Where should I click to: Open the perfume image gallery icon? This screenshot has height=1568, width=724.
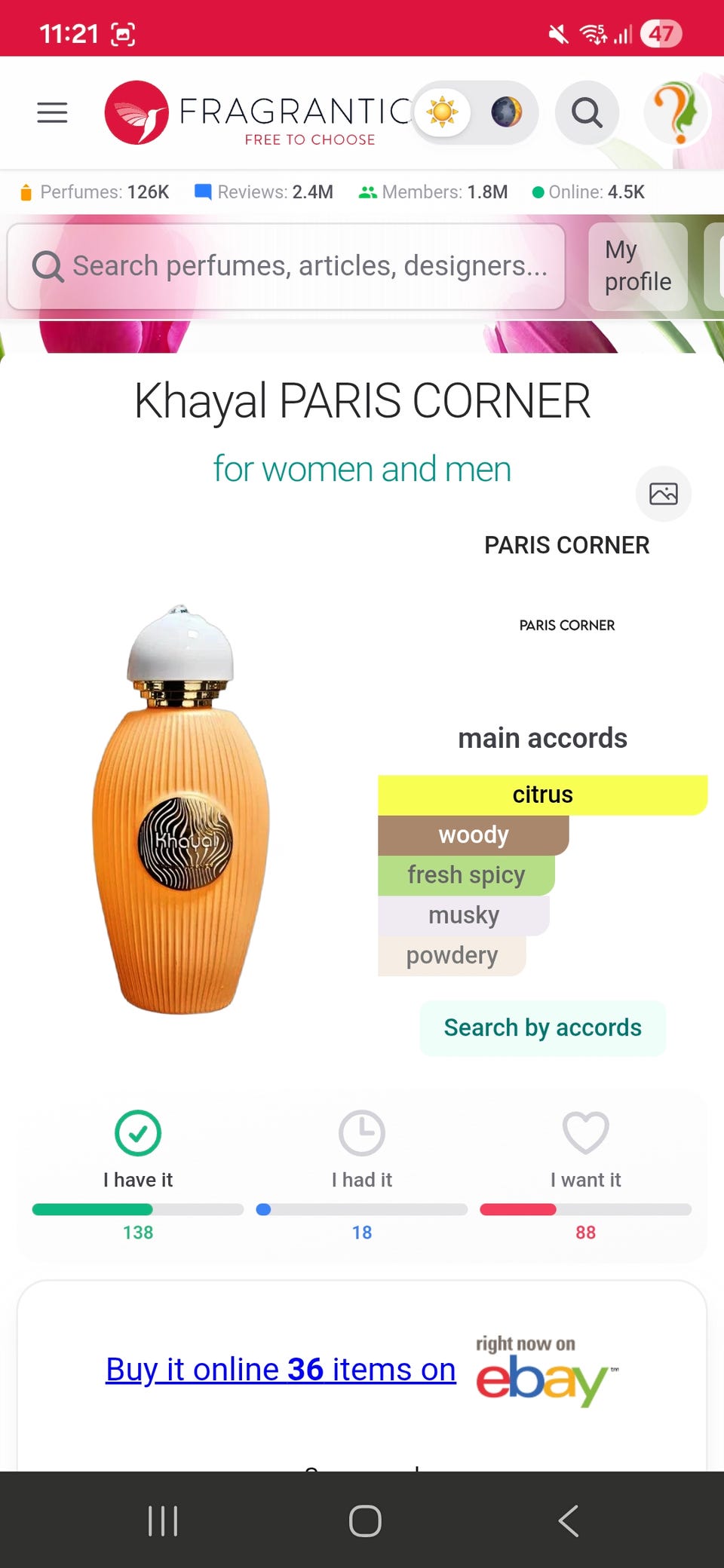(664, 494)
